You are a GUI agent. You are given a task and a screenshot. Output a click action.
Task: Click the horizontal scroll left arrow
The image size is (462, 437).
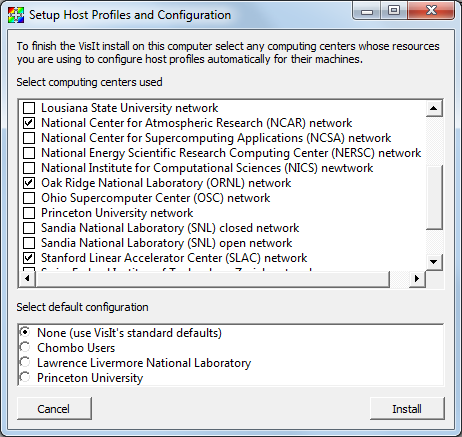point(27,278)
